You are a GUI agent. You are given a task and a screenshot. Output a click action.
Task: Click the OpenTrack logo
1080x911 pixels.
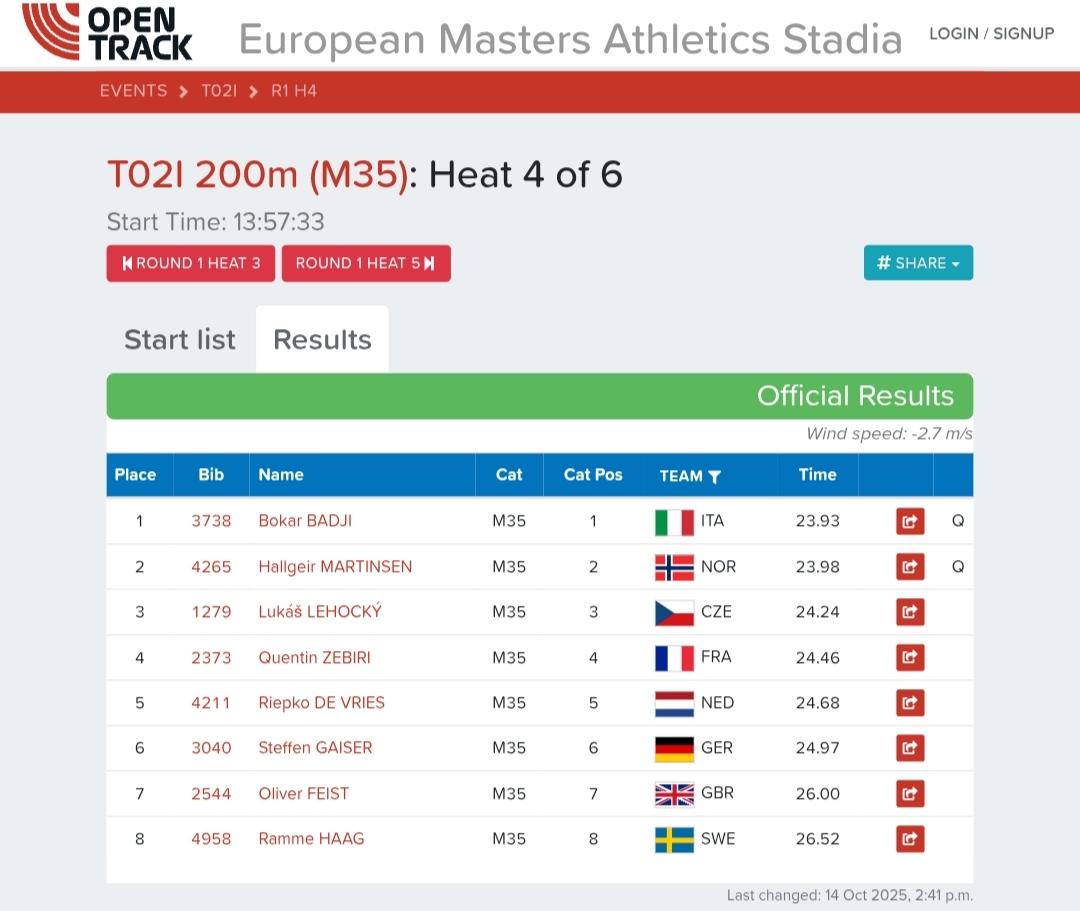107,32
